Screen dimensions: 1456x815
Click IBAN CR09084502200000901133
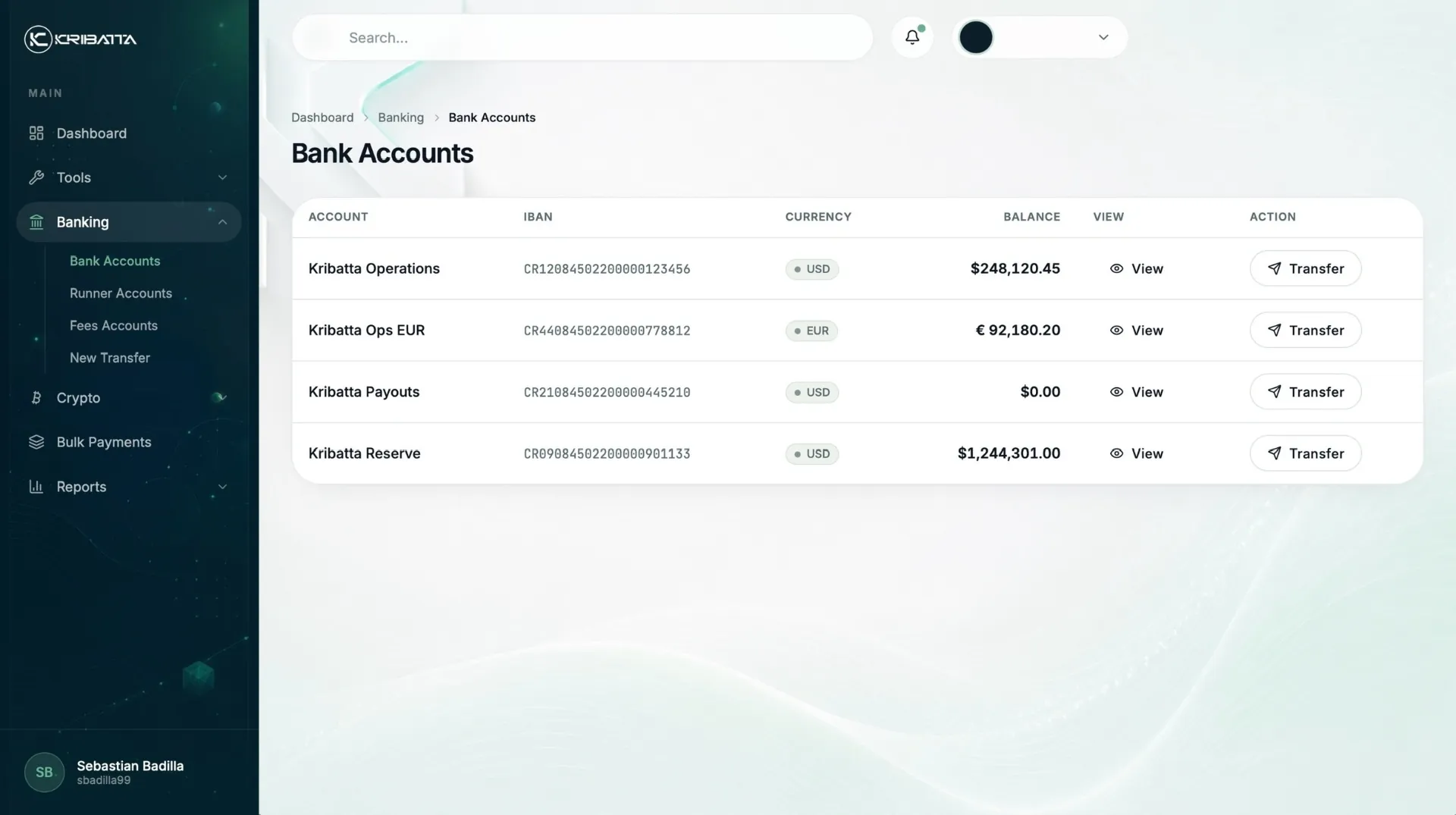[x=607, y=454]
